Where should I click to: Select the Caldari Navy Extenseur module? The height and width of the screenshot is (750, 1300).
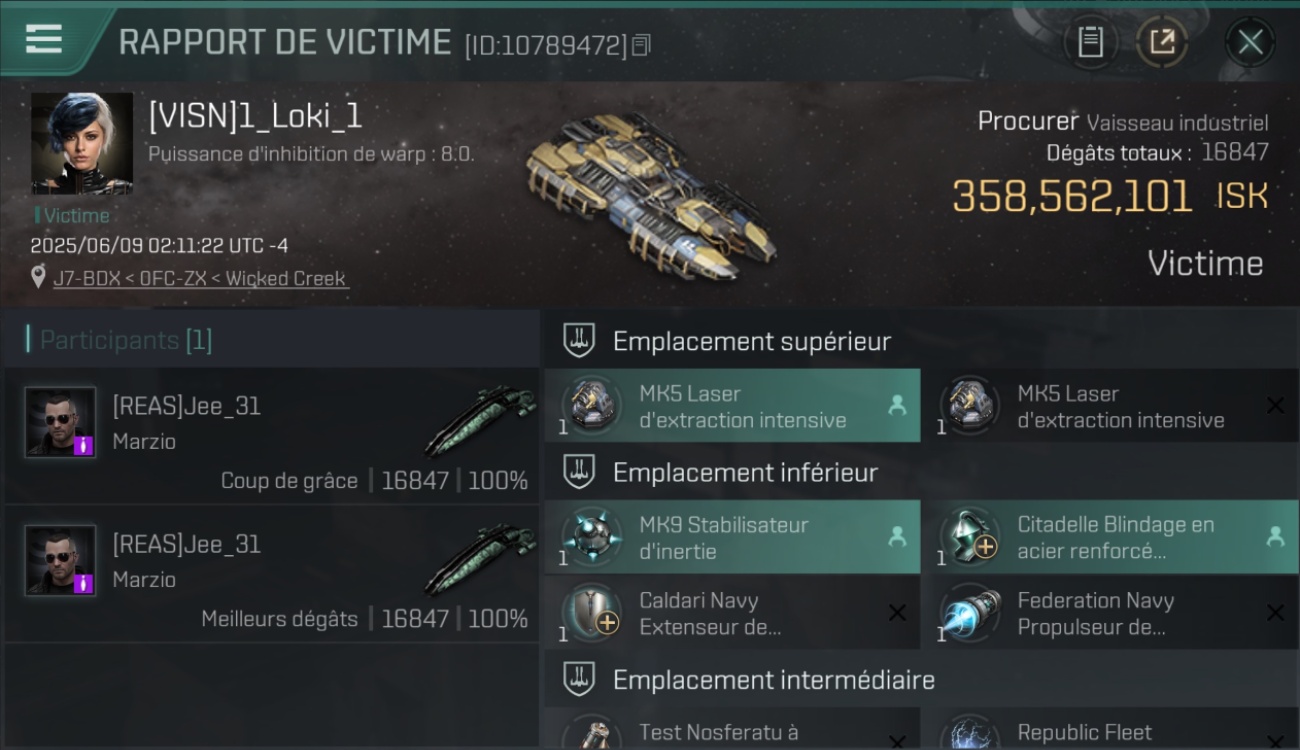(732, 613)
